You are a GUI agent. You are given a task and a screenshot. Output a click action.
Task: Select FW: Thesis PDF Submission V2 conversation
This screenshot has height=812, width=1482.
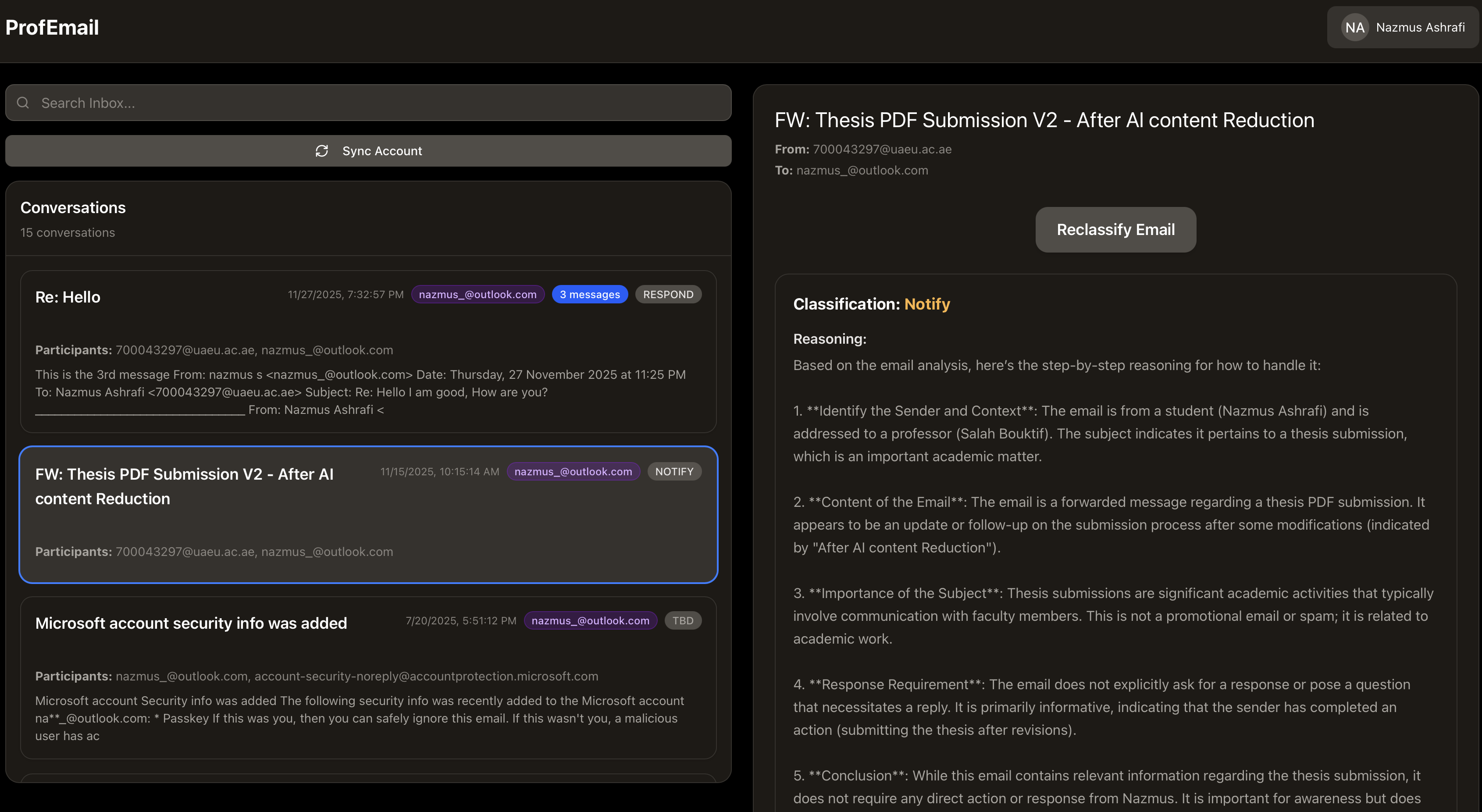[x=184, y=486]
